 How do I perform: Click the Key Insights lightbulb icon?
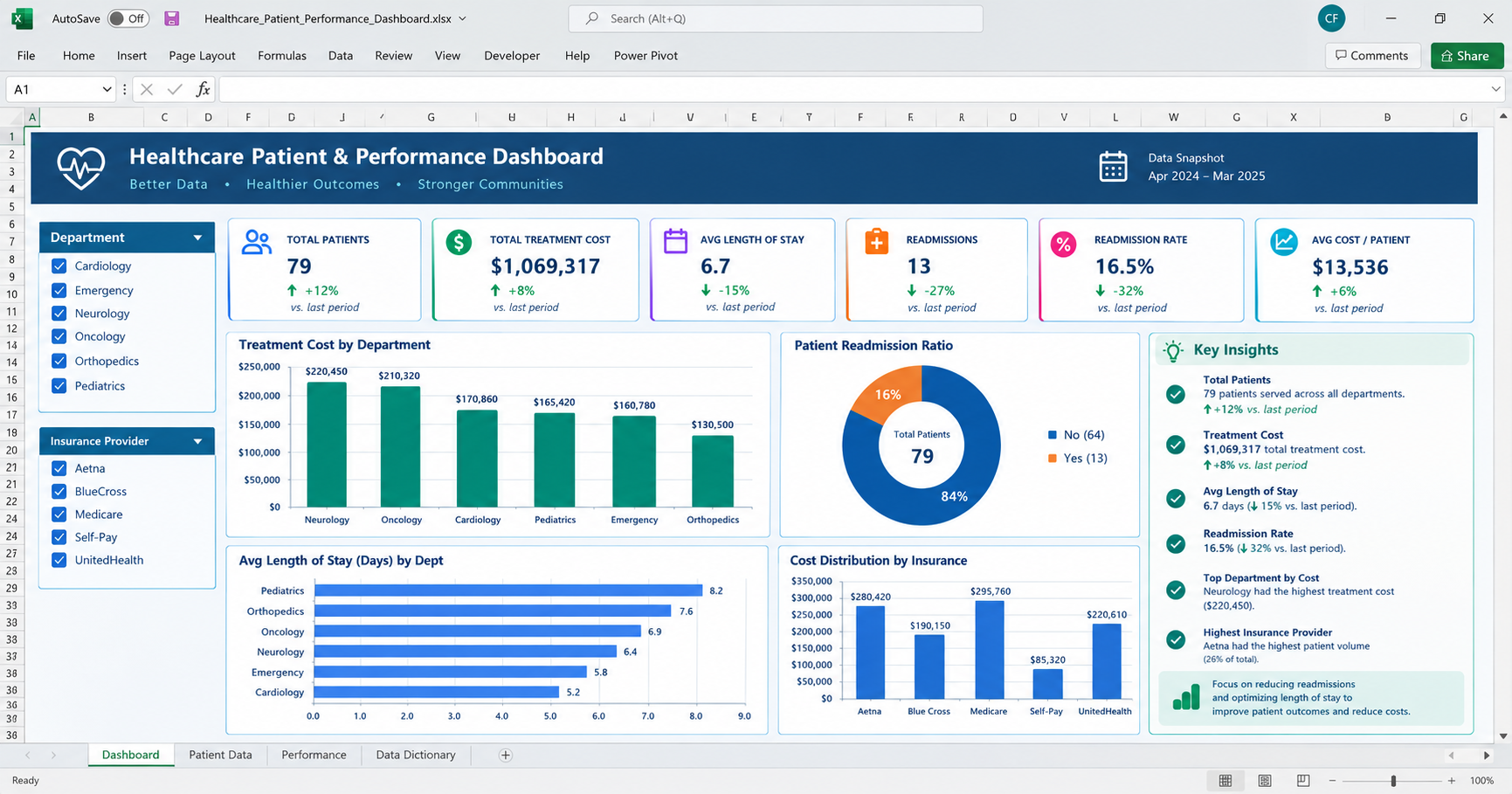tap(1173, 350)
